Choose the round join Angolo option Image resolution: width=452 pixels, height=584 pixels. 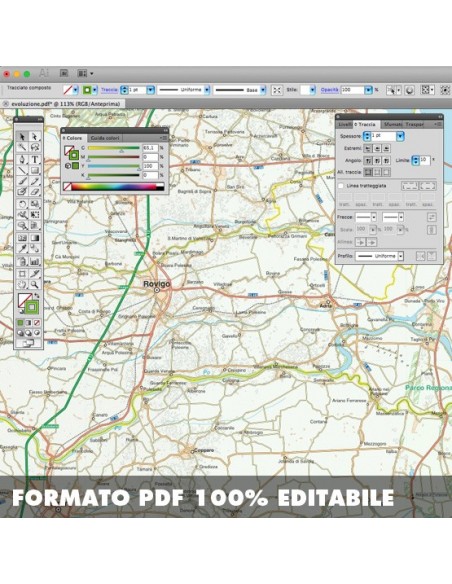click(x=377, y=161)
